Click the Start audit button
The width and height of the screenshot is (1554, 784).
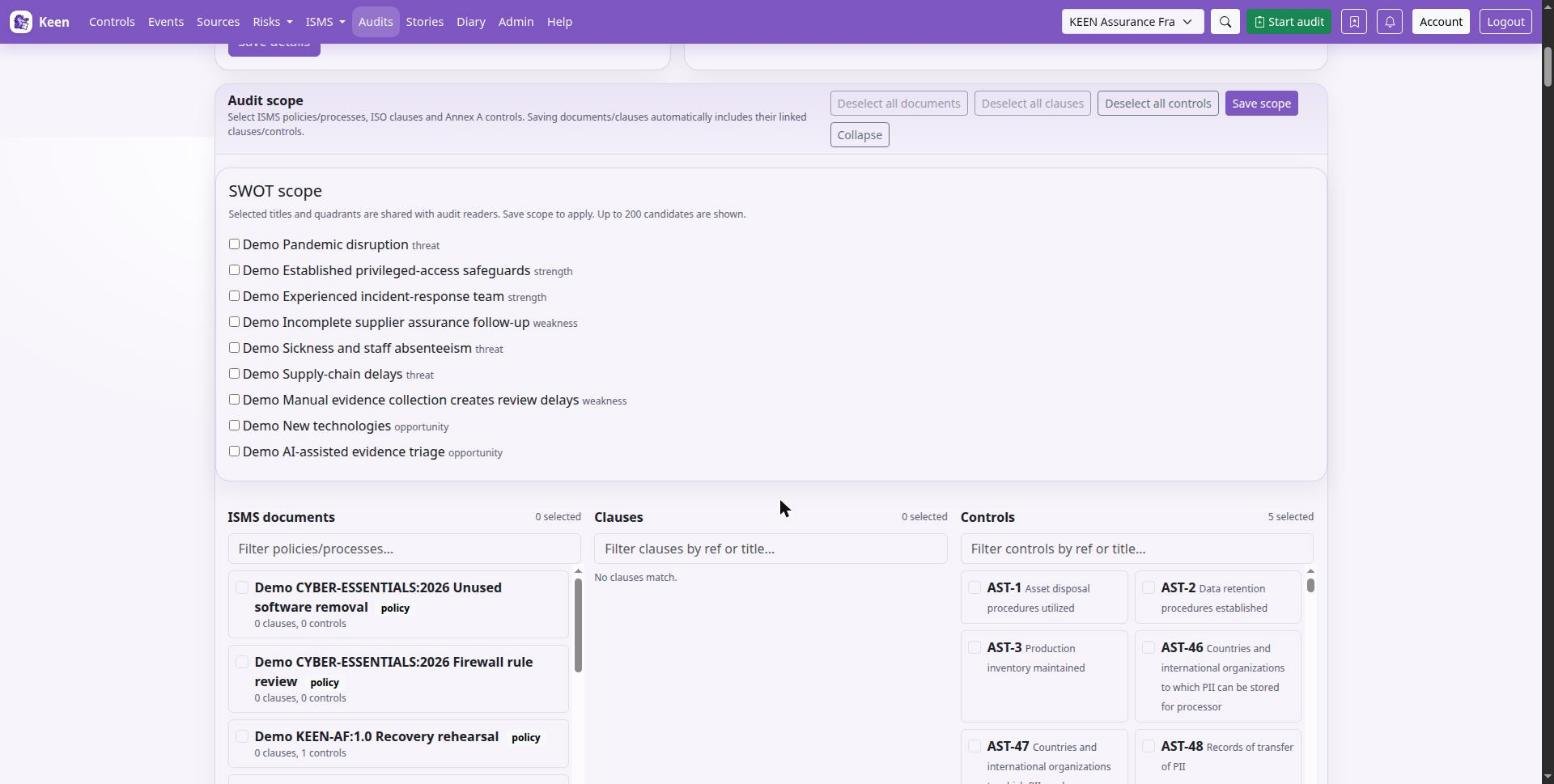click(1289, 22)
